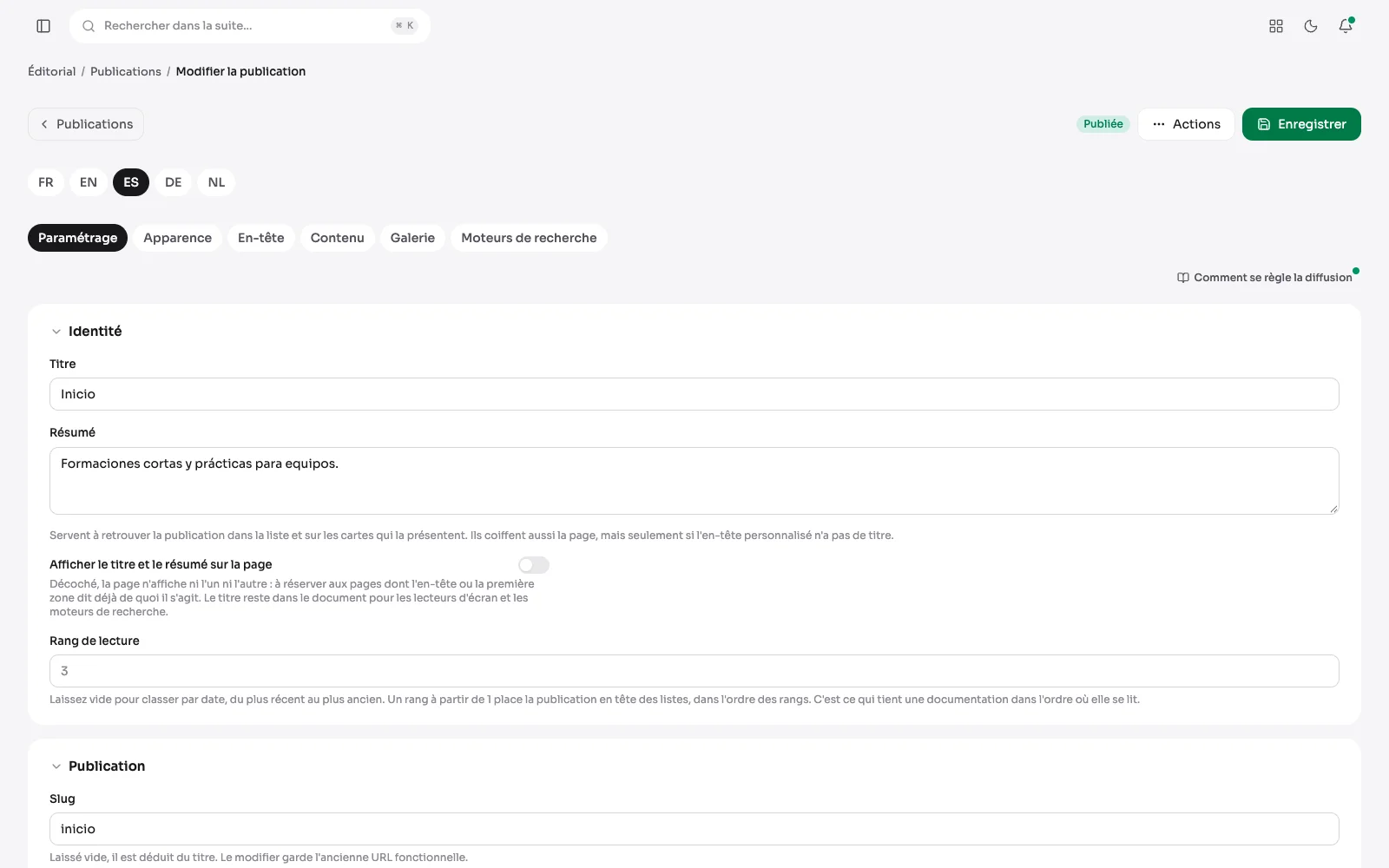Screen dimensions: 1389x868
Task: Click Publications breadcrumb link
Action: point(126,71)
